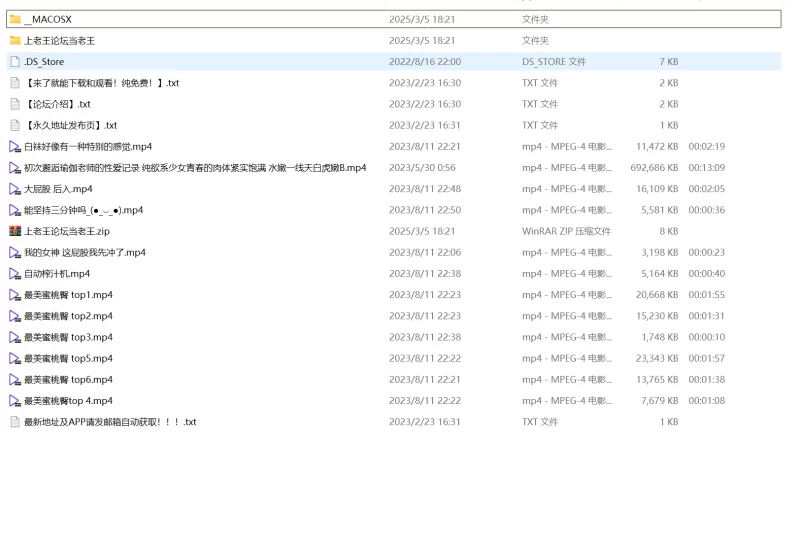Click the txt icon of 【来了就能下载和观看！纯免费！】.txt
Image resolution: width=800 pixels, height=537 pixels.
click(15, 83)
